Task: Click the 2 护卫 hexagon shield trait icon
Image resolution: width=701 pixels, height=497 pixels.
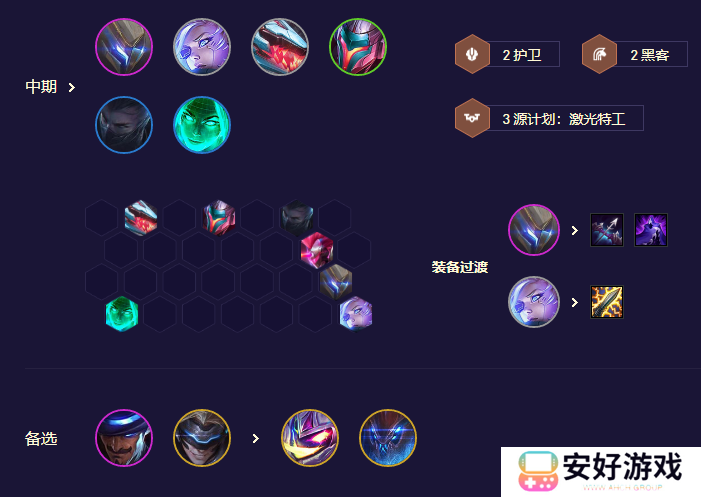Action: (472, 54)
